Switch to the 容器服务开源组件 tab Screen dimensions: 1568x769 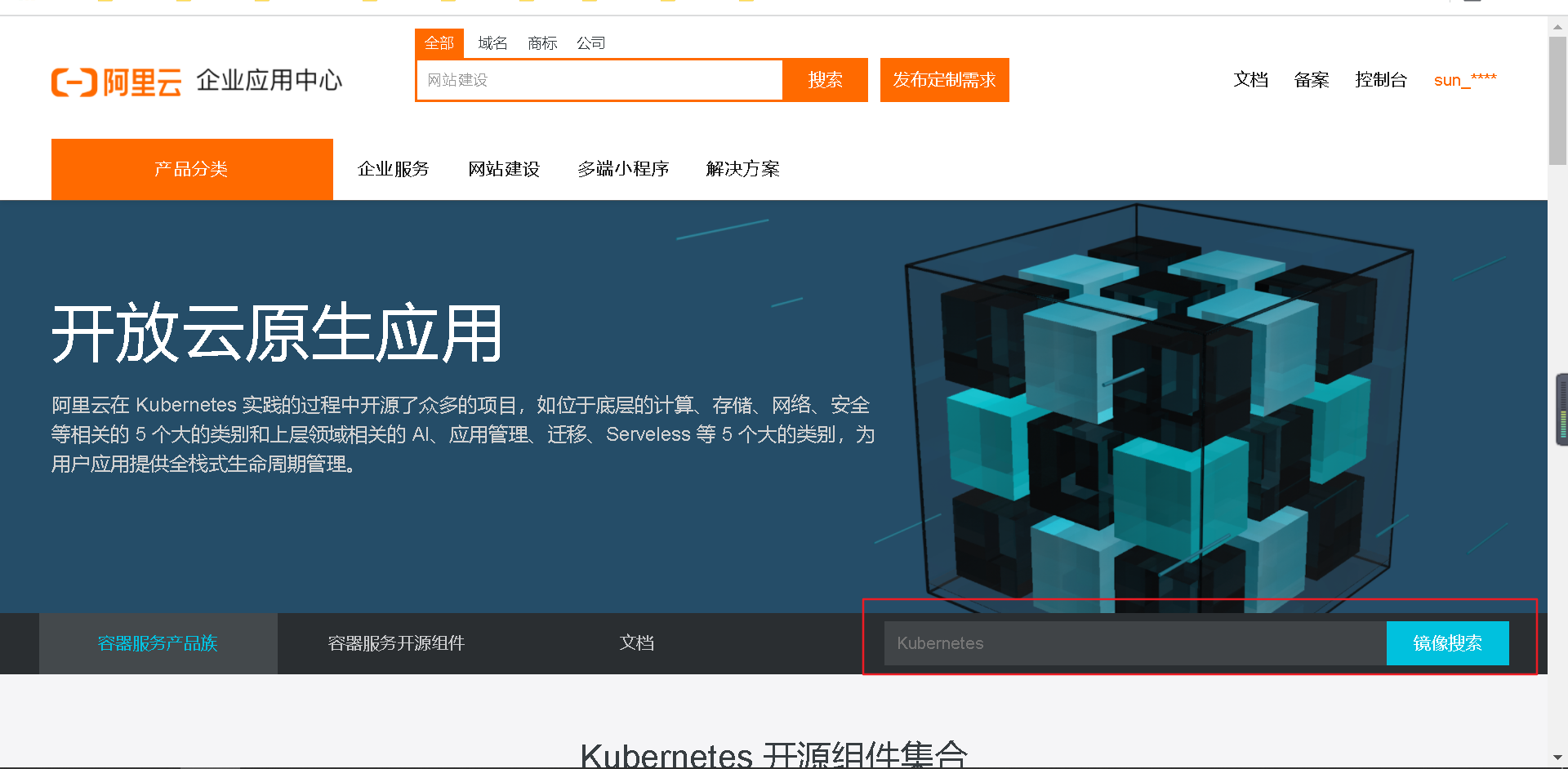[x=396, y=643]
